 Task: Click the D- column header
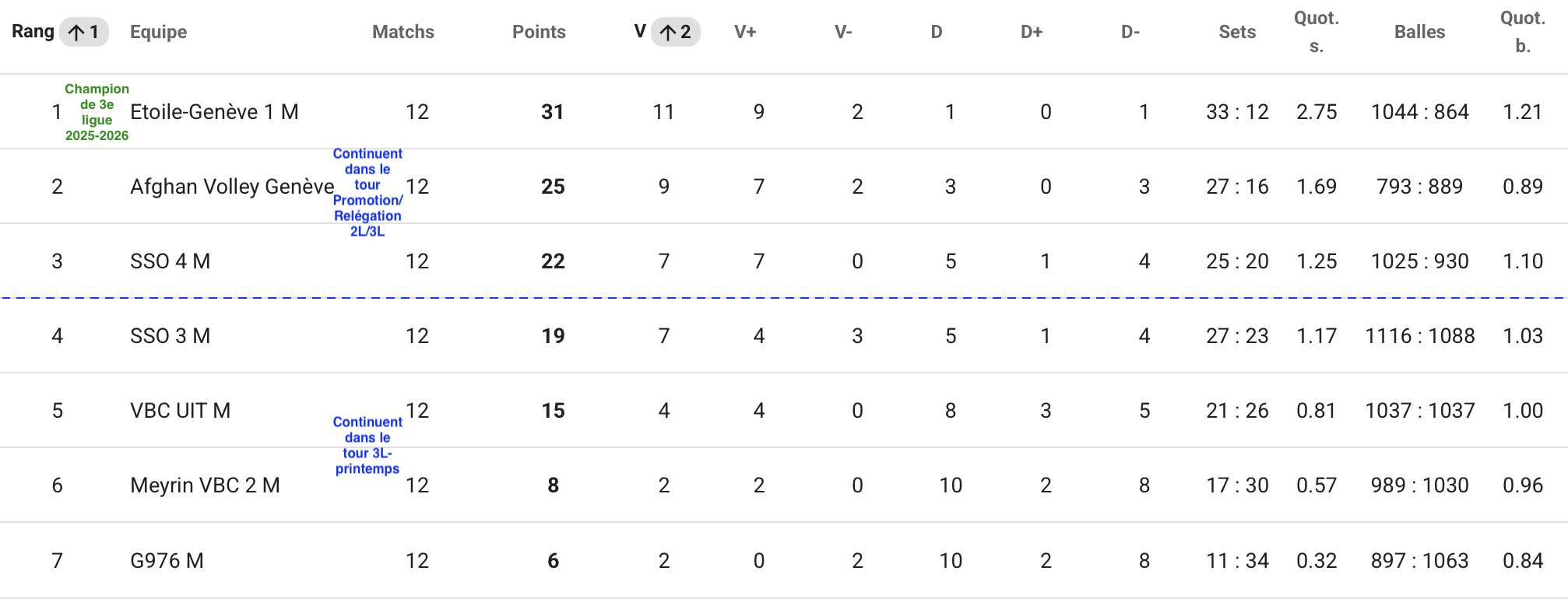click(1130, 32)
